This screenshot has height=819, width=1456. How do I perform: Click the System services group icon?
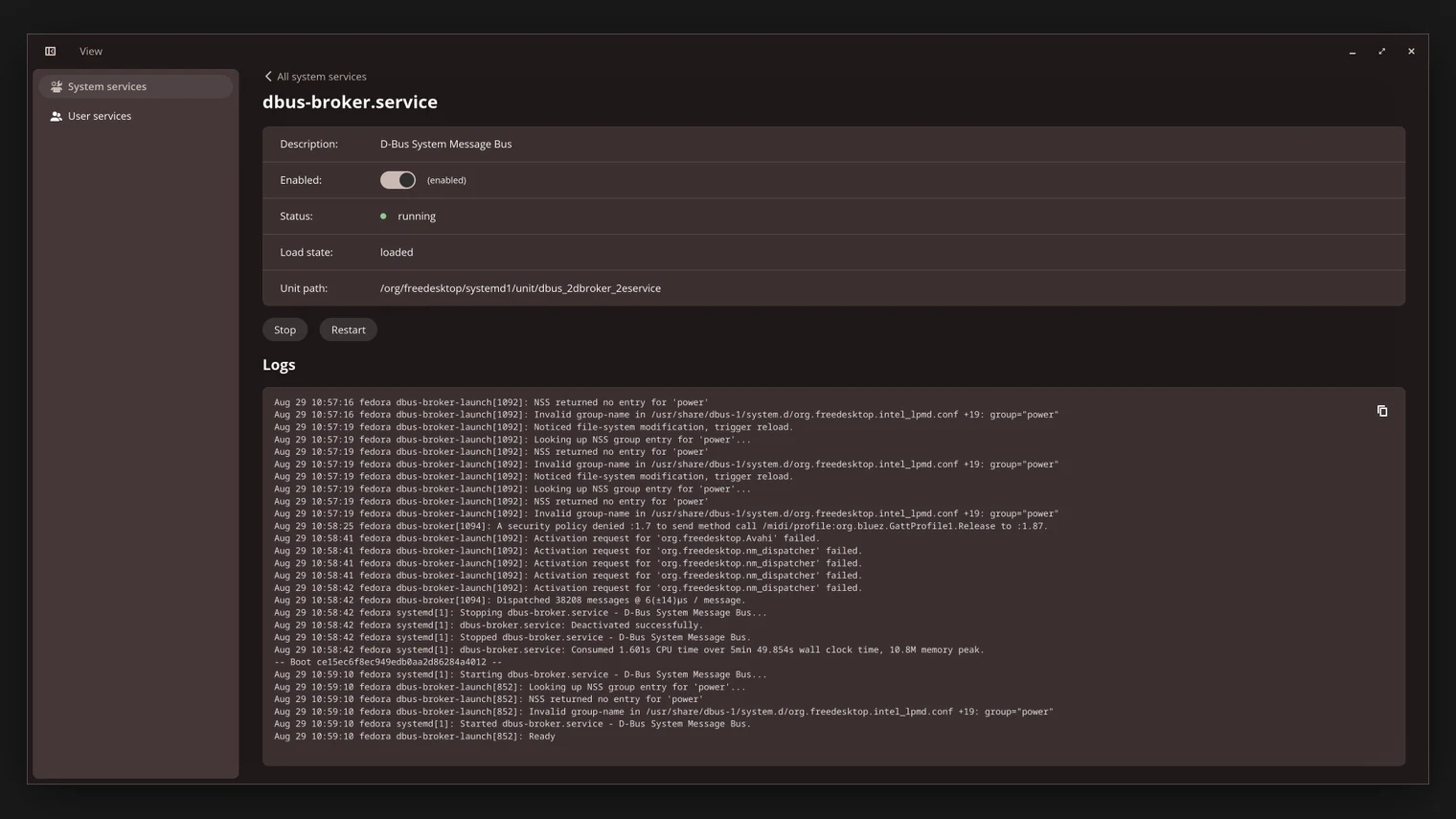point(57,86)
